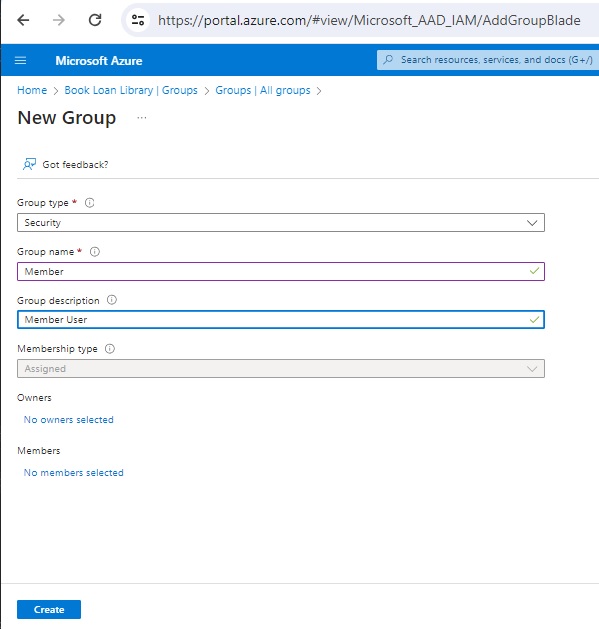Click No members selected link
The image size is (599, 629).
[x=73, y=473]
